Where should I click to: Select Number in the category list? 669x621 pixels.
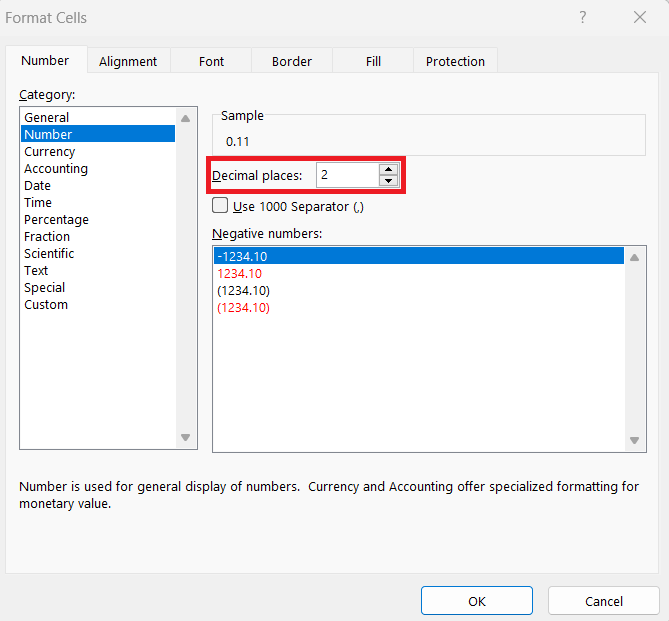tap(98, 134)
